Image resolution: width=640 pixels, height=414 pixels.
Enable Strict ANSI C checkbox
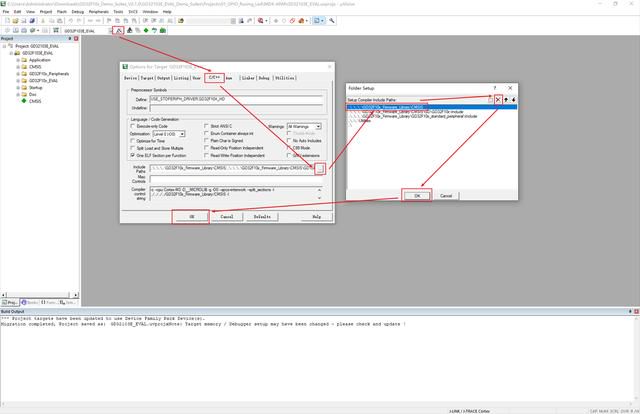[x=207, y=126]
